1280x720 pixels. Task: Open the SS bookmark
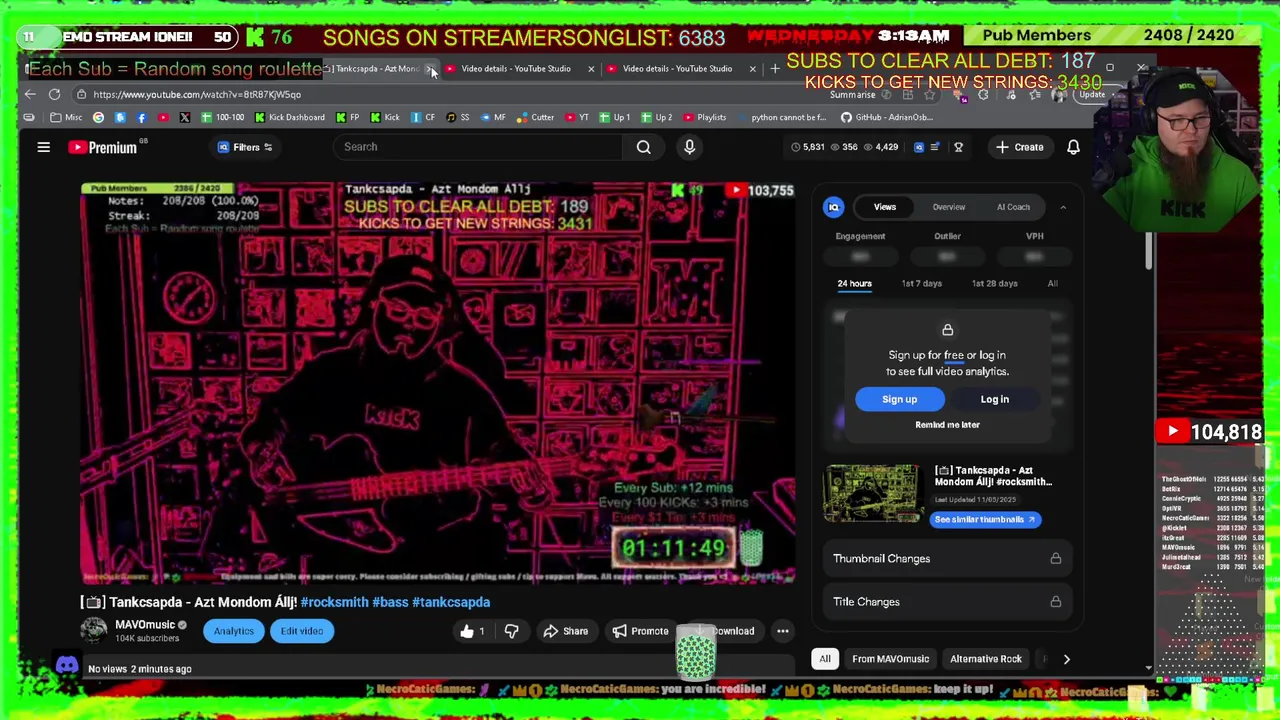[x=458, y=117]
